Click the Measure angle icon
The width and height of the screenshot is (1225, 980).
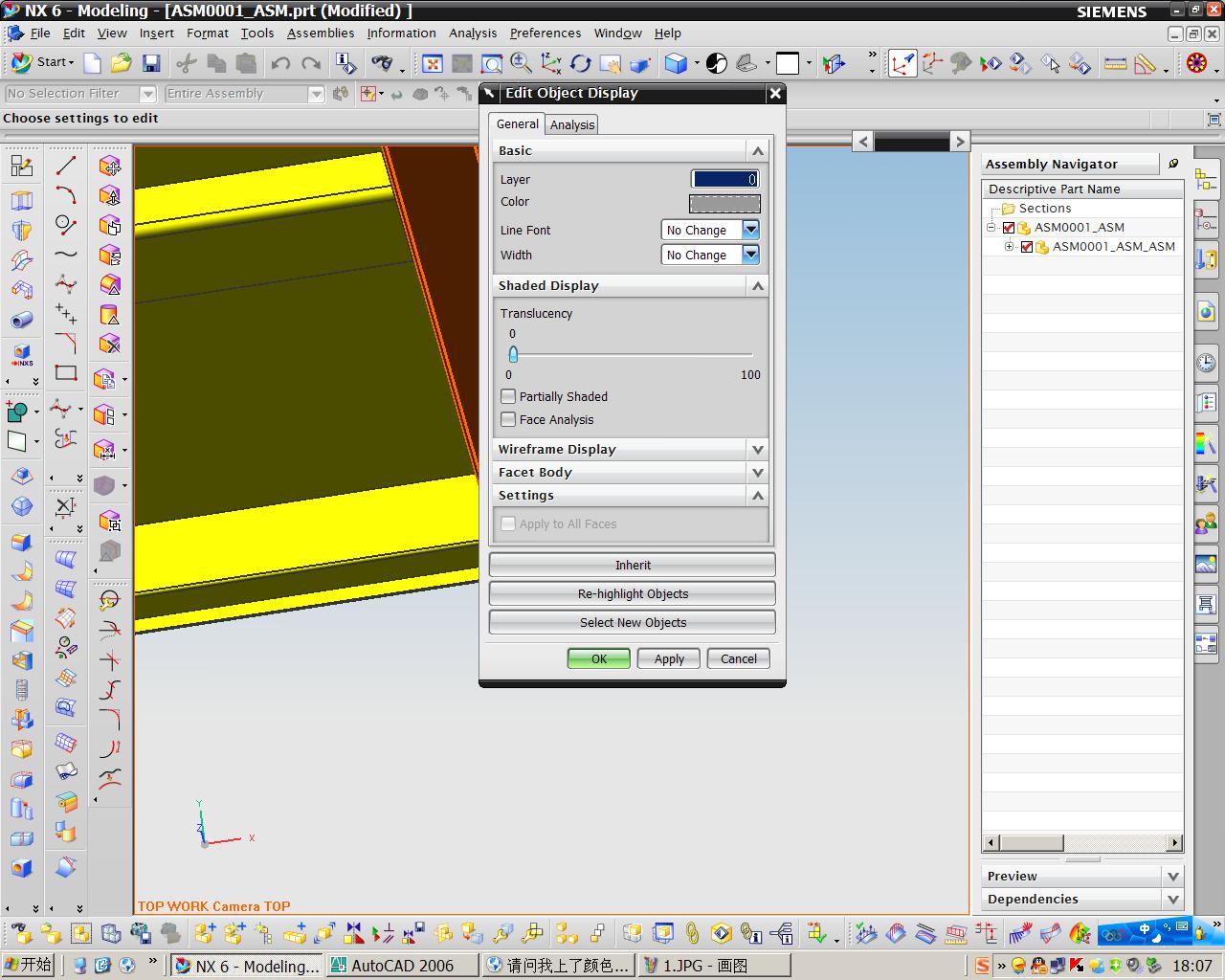(x=1145, y=63)
